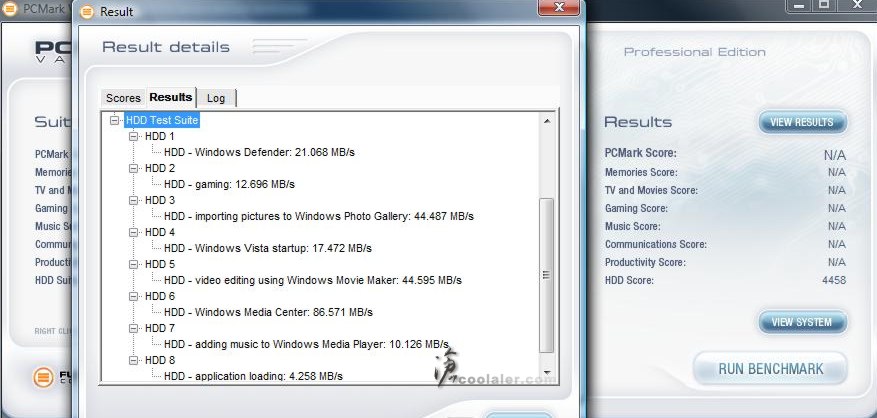This screenshot has width=877, height=418.
Task: Switch to the Scores tab
Action: click(x=123, y=98)
